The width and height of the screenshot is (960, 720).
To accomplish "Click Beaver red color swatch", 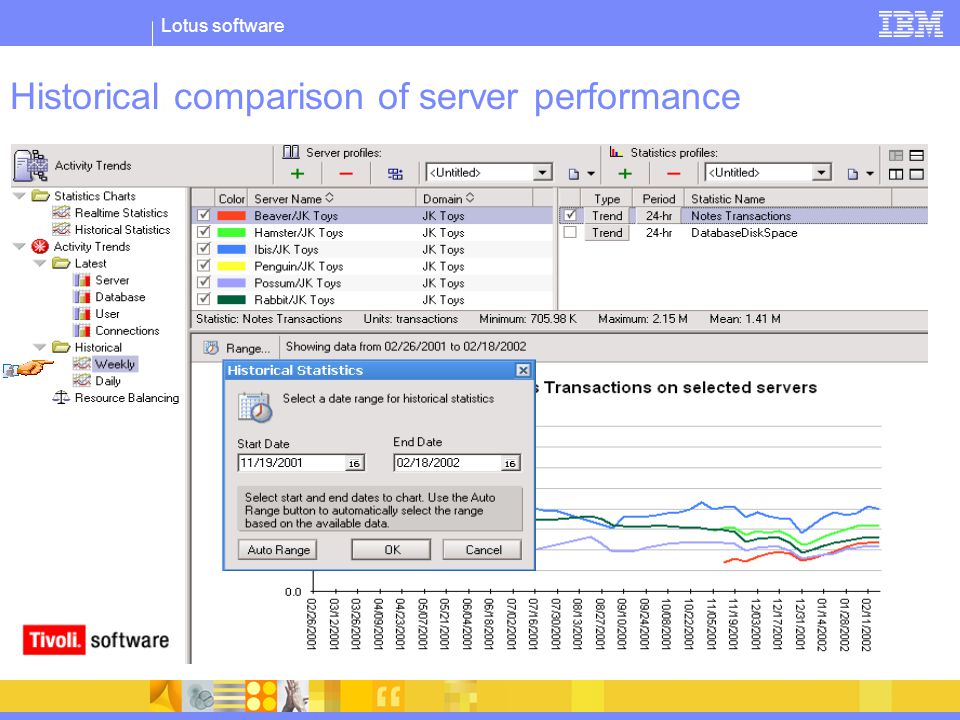I will (x=231, y=216).
